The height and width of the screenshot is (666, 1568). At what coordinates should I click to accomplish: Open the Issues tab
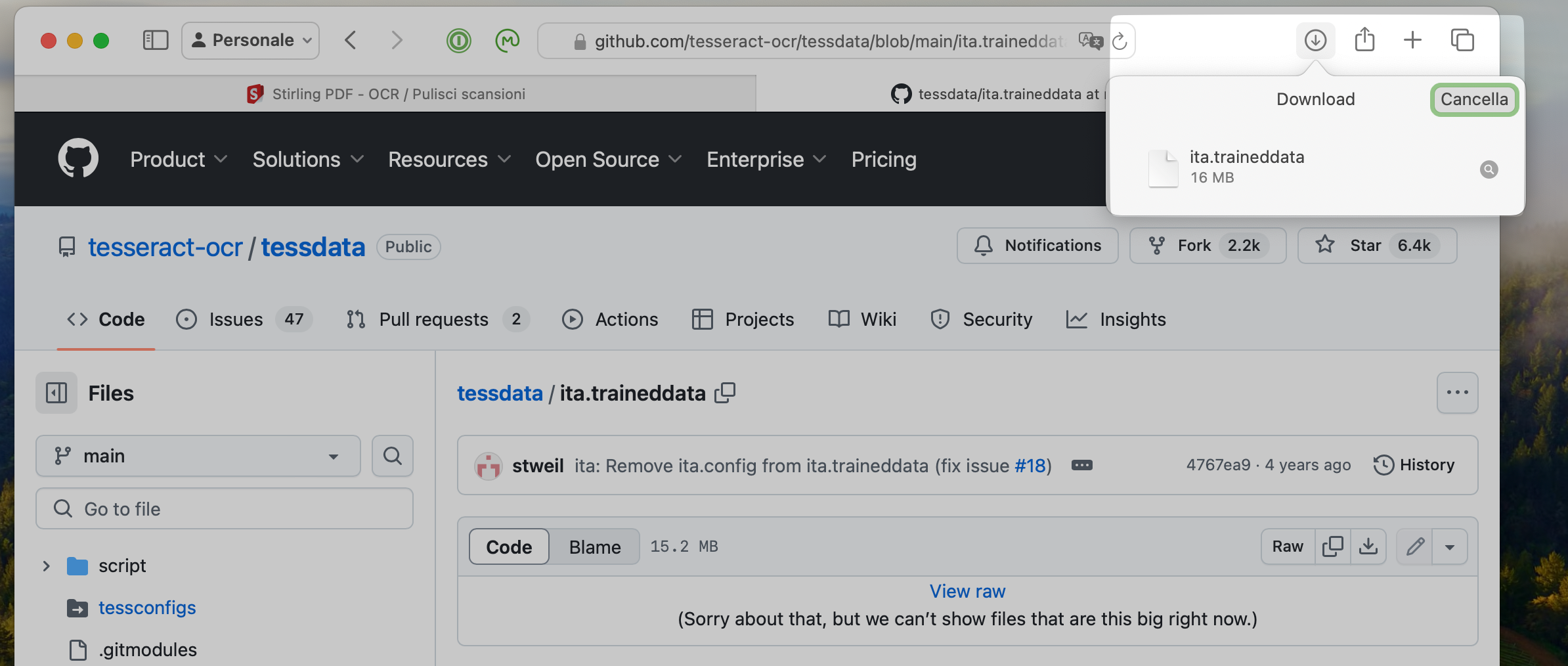[244, 320]
